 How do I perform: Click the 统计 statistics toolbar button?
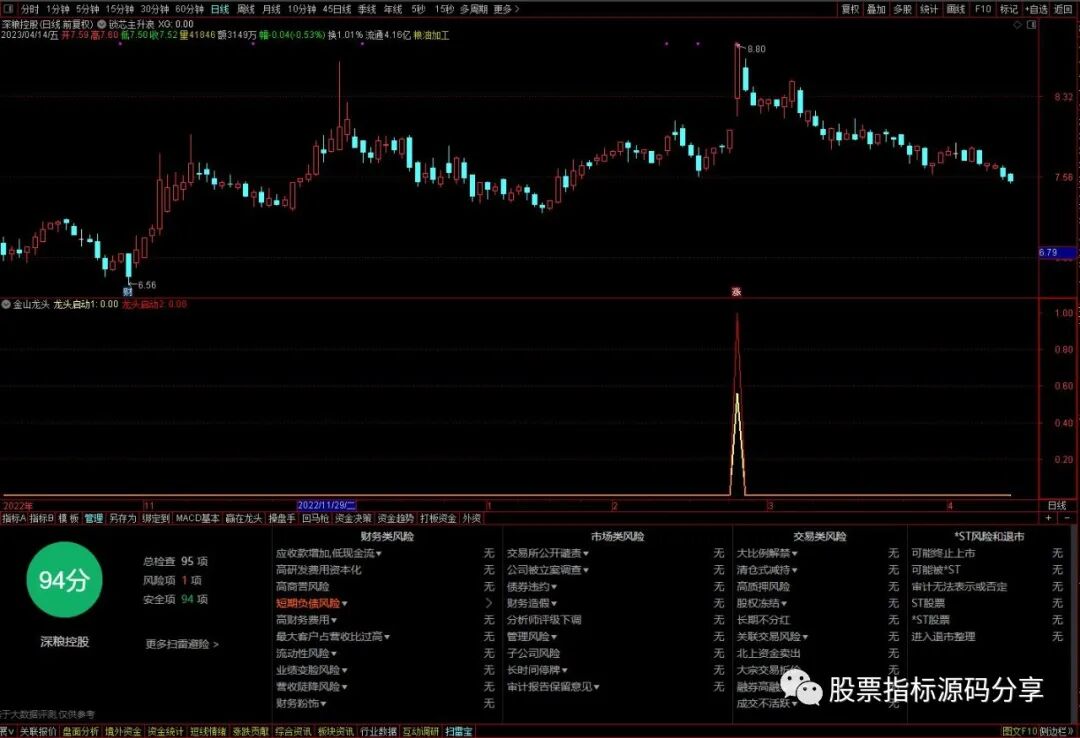pos(929,9)
